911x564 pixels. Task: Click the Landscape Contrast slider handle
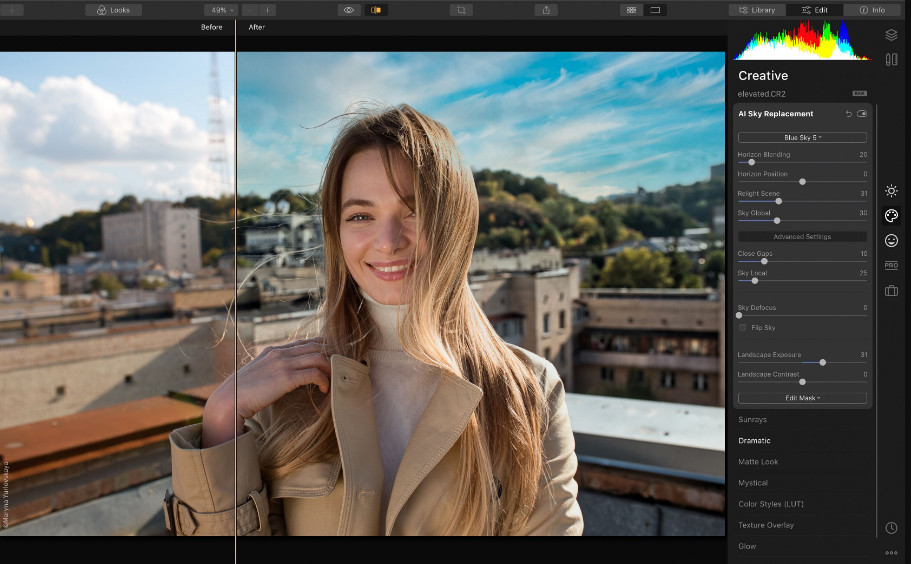802,382
